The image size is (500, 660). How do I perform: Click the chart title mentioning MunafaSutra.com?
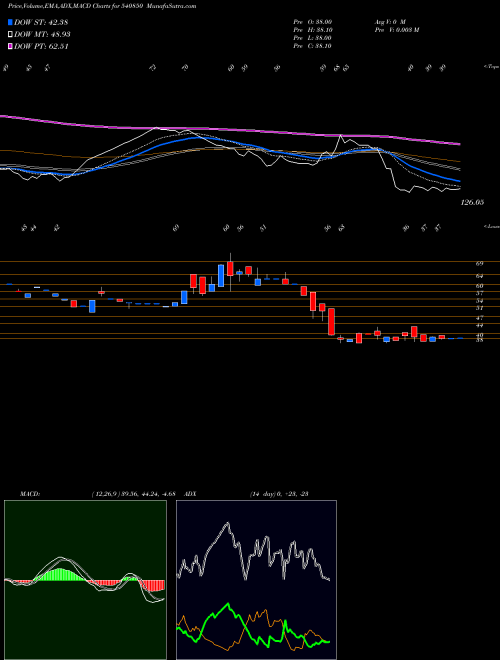[x=102, y=6]
